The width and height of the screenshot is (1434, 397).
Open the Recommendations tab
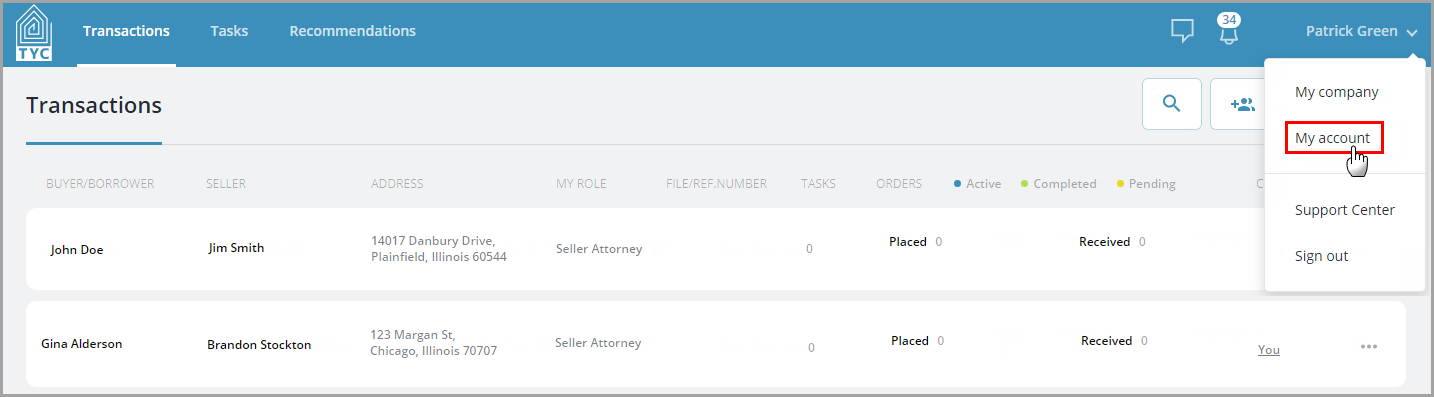click(352, 32)
